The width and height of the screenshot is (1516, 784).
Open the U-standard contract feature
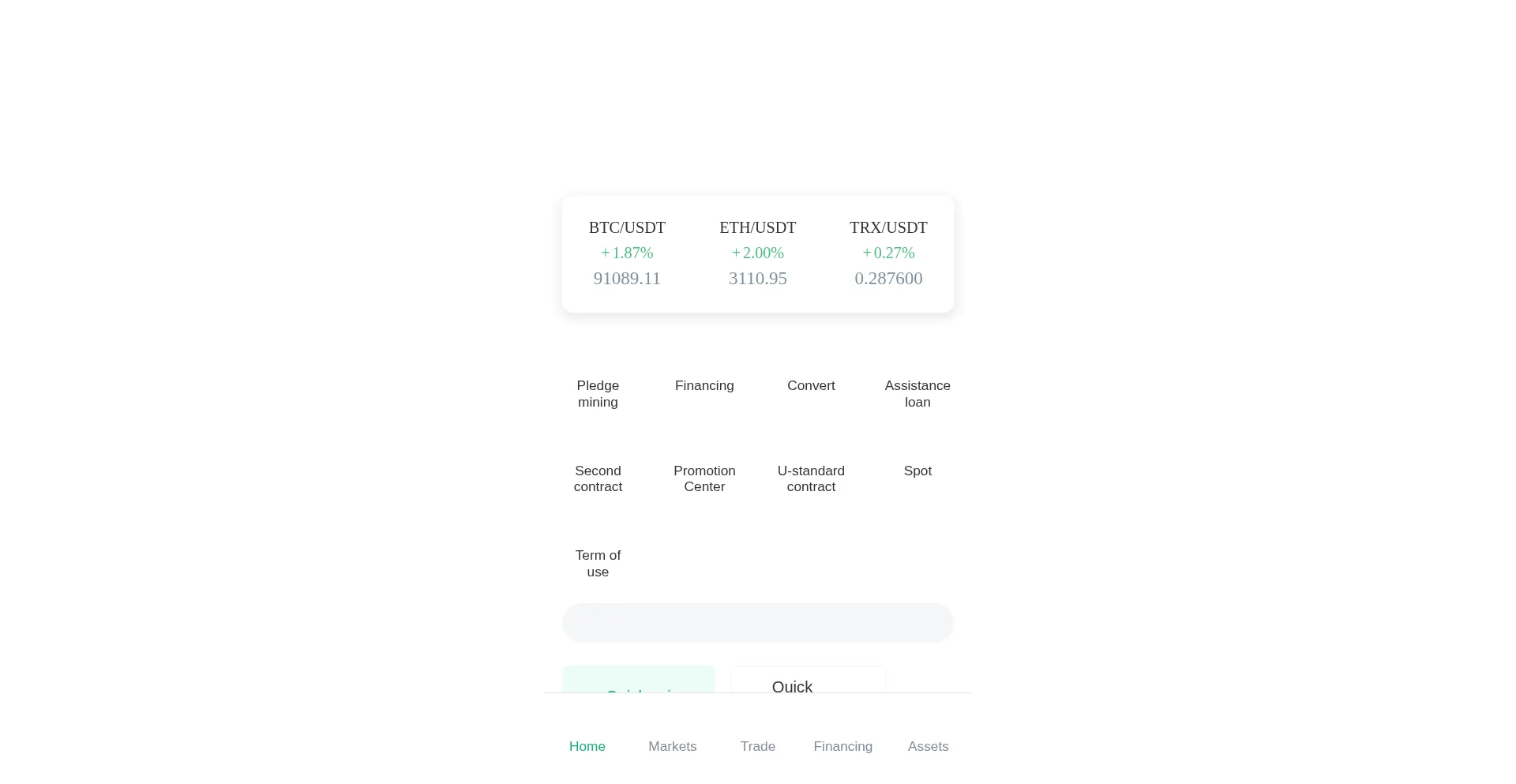[x=811, y=479]
